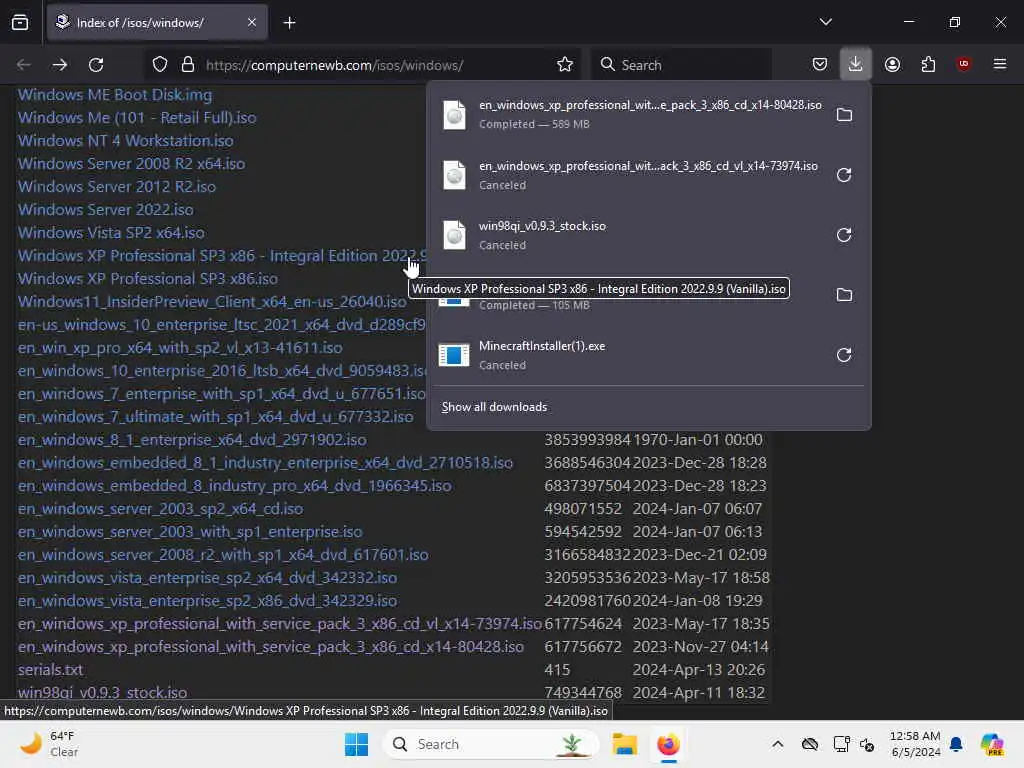
Task: Open Windows11_InsiderPreview_Client_x64 iso link
Action: click(x=212, y=302)
